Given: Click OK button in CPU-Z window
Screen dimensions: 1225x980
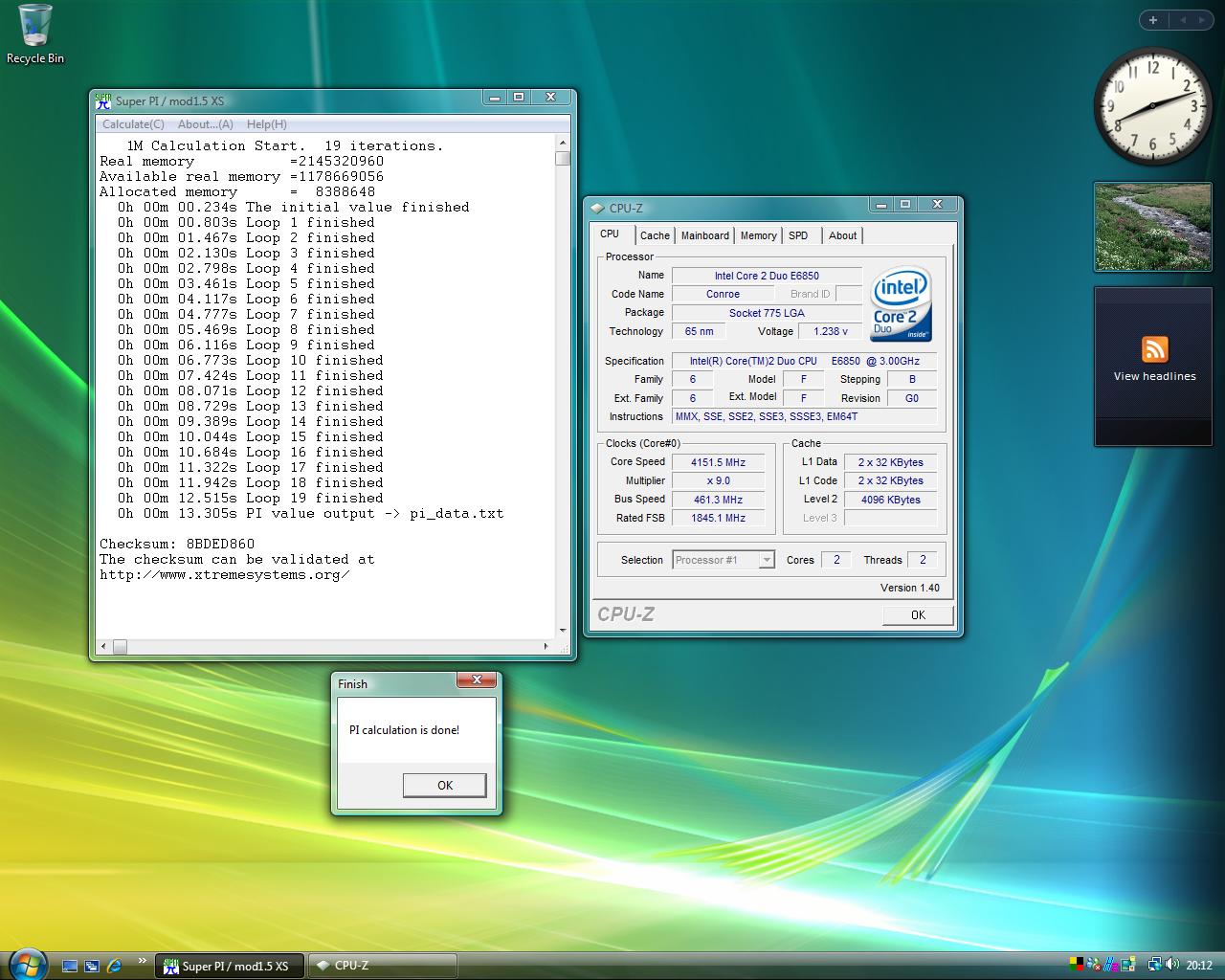Looking at the screenshot, I should [918, 615].
